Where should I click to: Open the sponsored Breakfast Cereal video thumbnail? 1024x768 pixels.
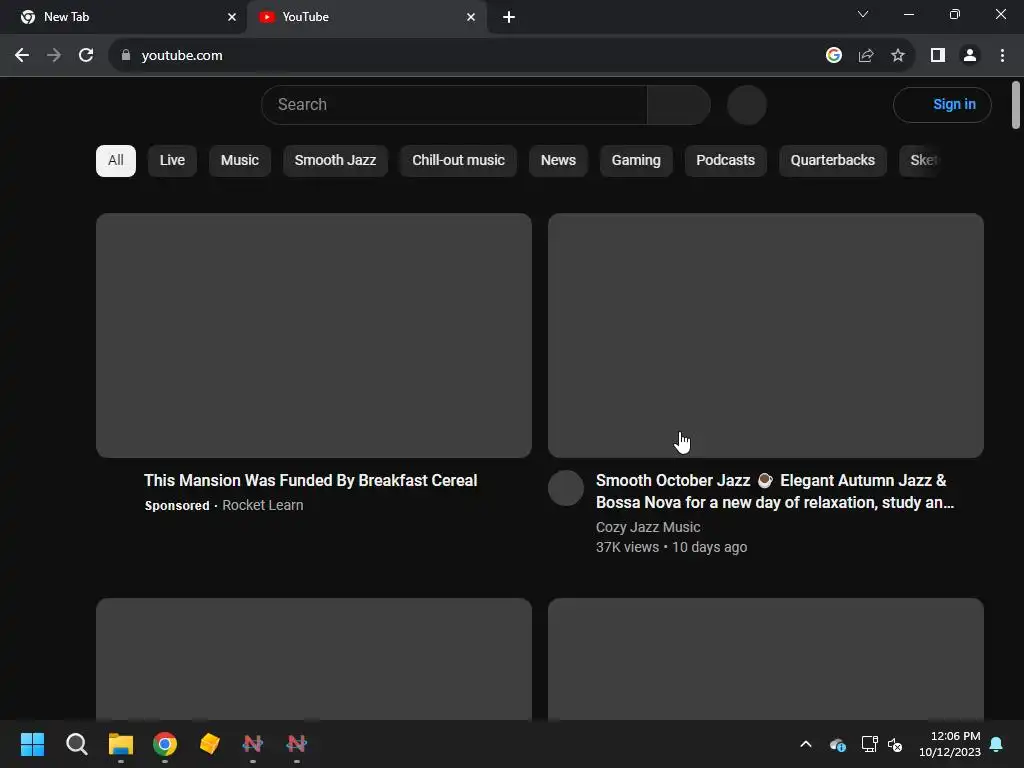coord(313,335)
